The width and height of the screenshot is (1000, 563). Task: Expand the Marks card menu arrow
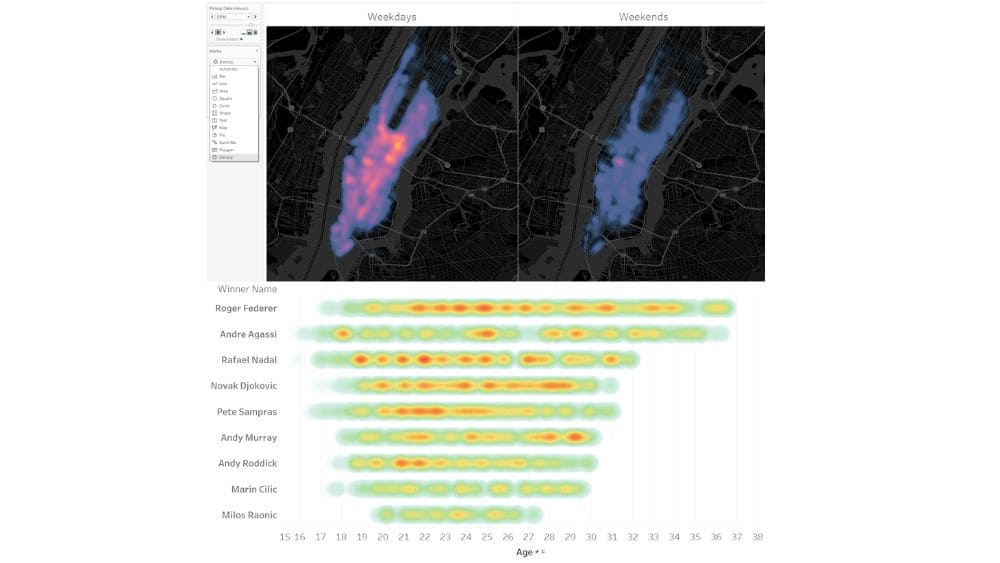(x=256, y=49)
